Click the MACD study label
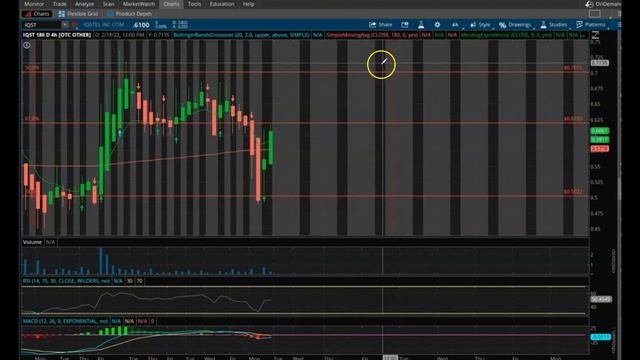 pos(65,321)
